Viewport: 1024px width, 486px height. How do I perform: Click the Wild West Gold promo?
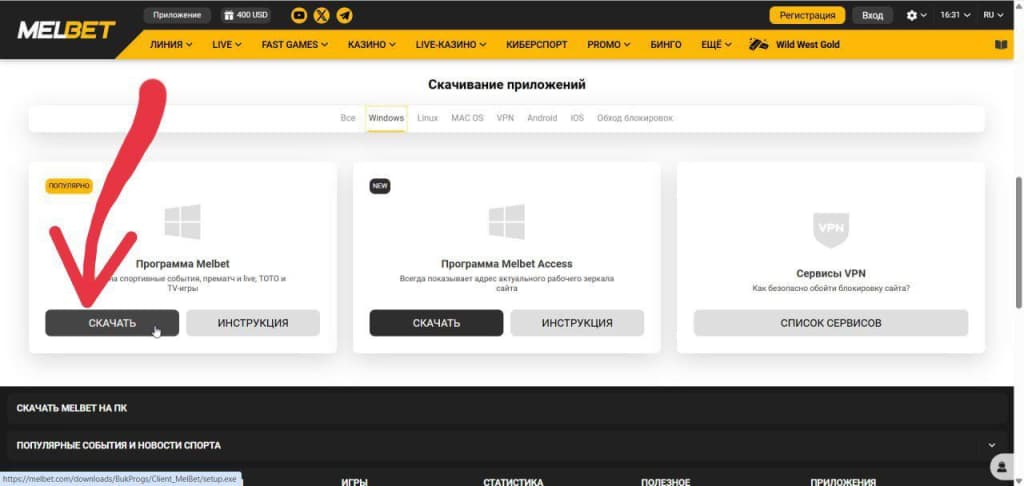[x=794, y=44]
